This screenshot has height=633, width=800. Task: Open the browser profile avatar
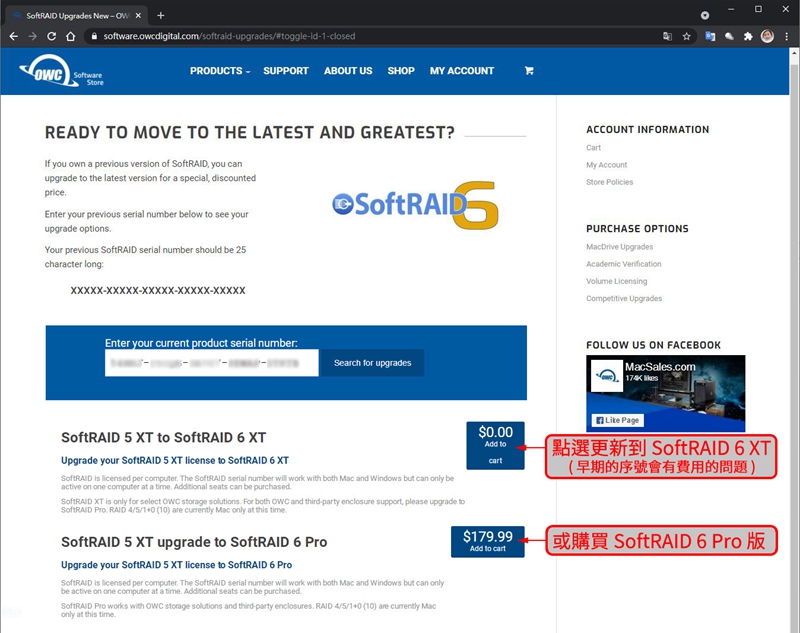767,36
